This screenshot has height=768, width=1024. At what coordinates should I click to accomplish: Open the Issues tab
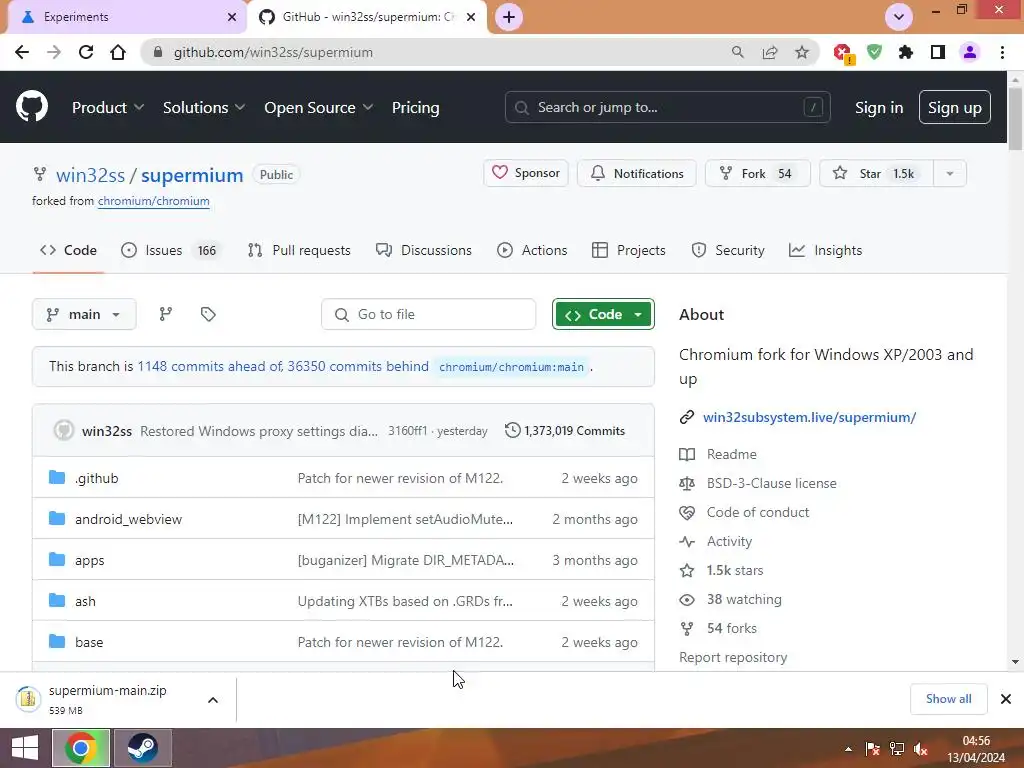point(172,250)
